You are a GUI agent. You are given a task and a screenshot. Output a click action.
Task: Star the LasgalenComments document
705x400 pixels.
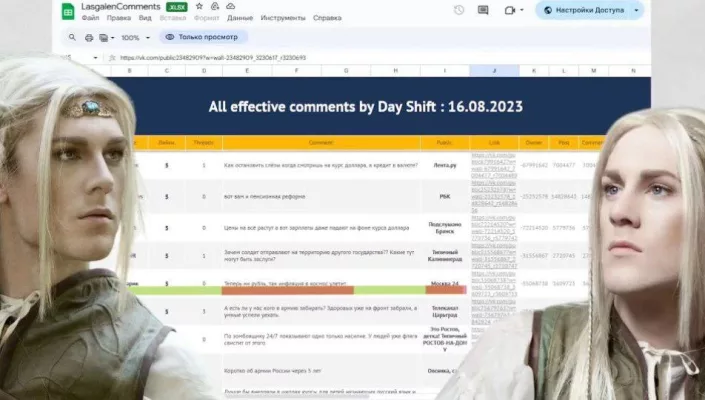(199, 6)
